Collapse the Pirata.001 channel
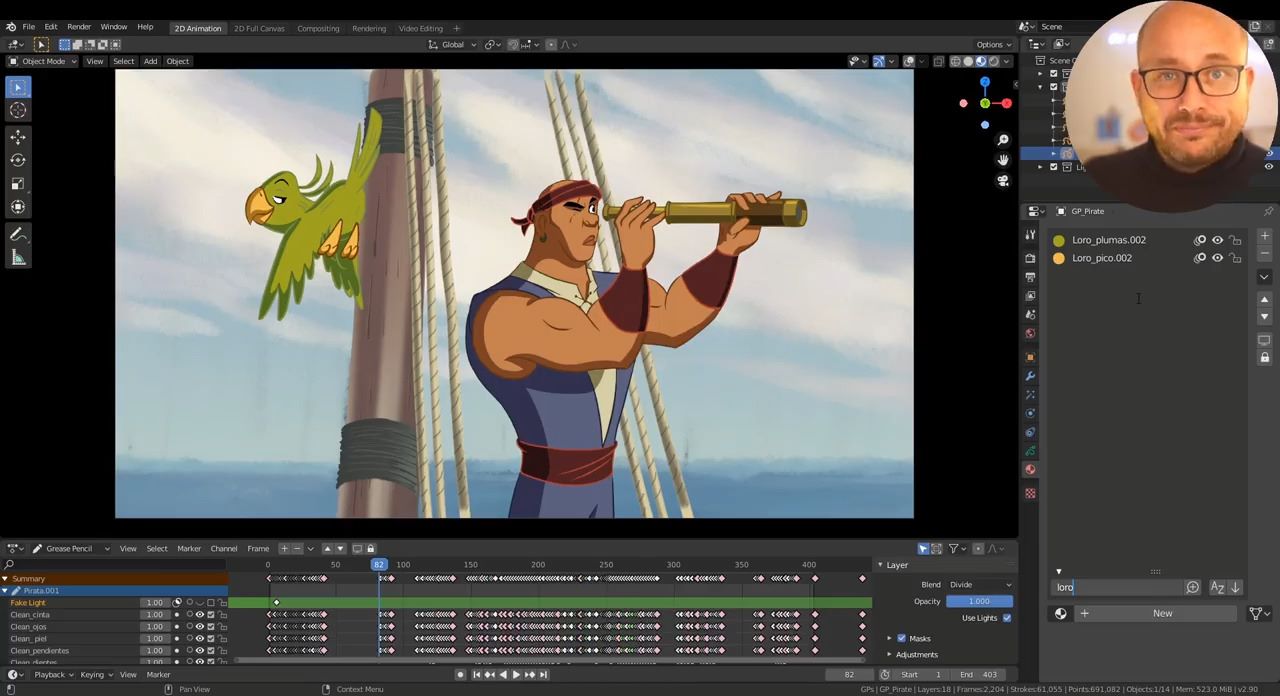 (5, 591)
